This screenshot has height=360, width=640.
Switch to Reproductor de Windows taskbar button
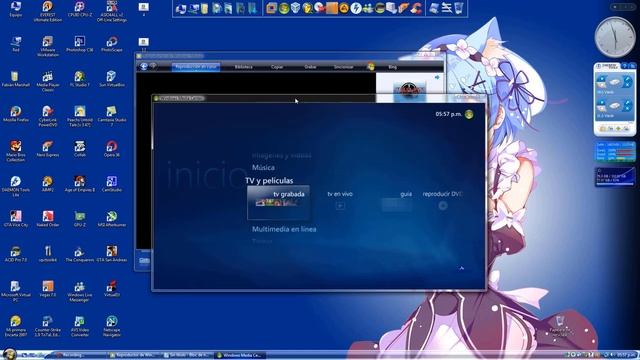pyautogui.click(x=133, y=355)
